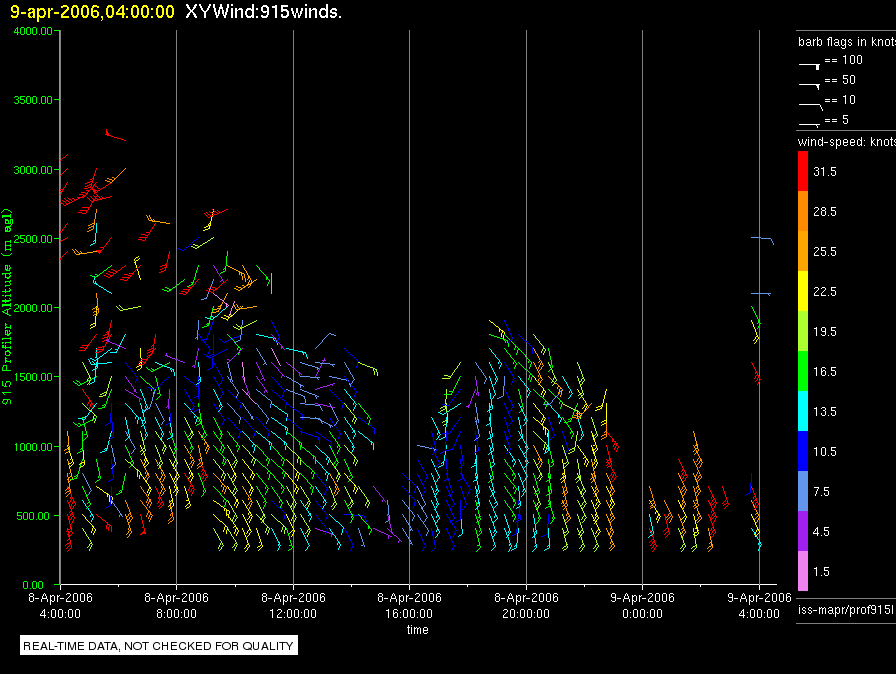Click the 10-knot barb flag symbol
The image size is (896, 674).
[x=809, y=104]
